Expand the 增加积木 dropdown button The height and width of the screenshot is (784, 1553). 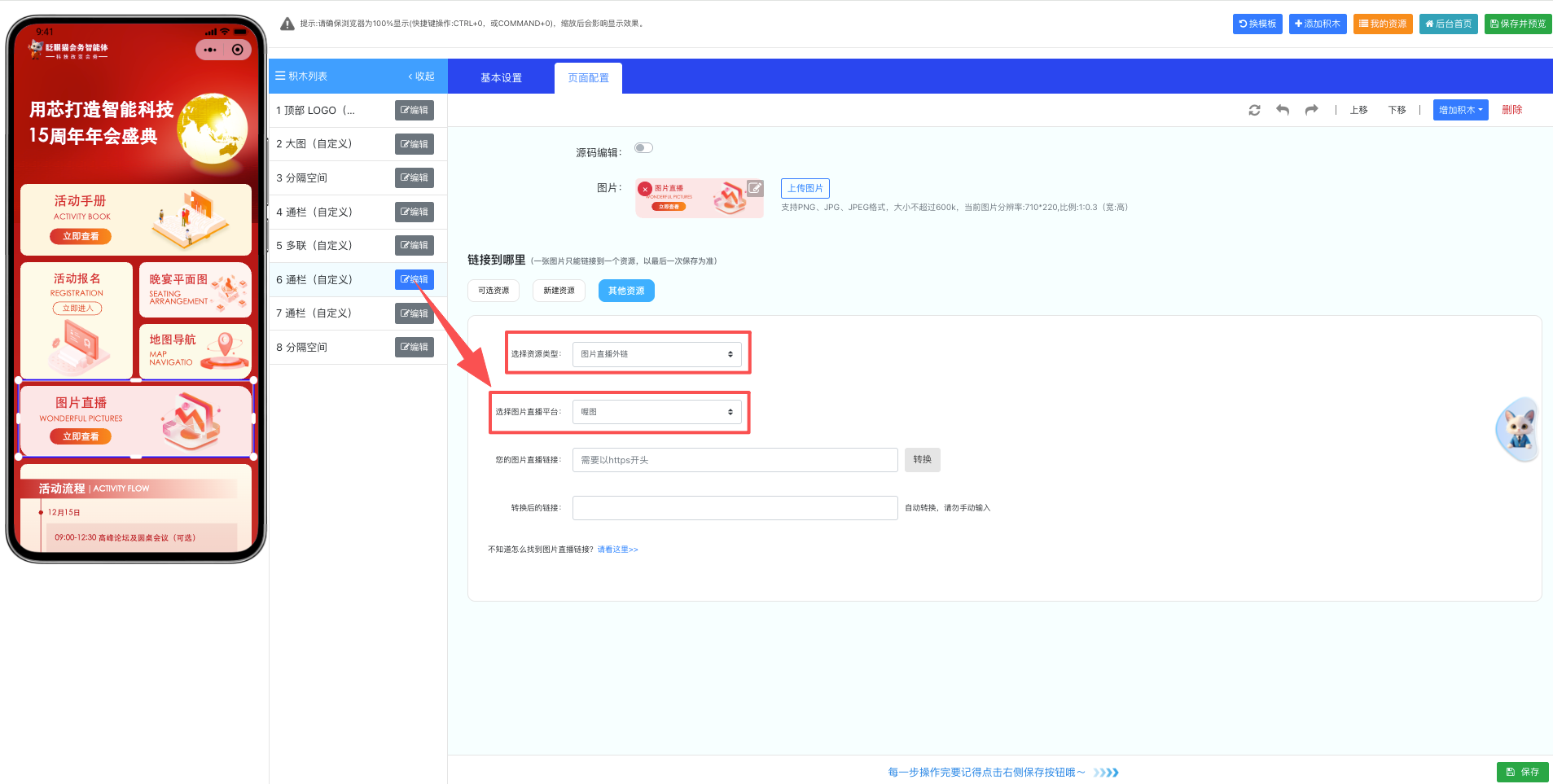click(1460, 110)
